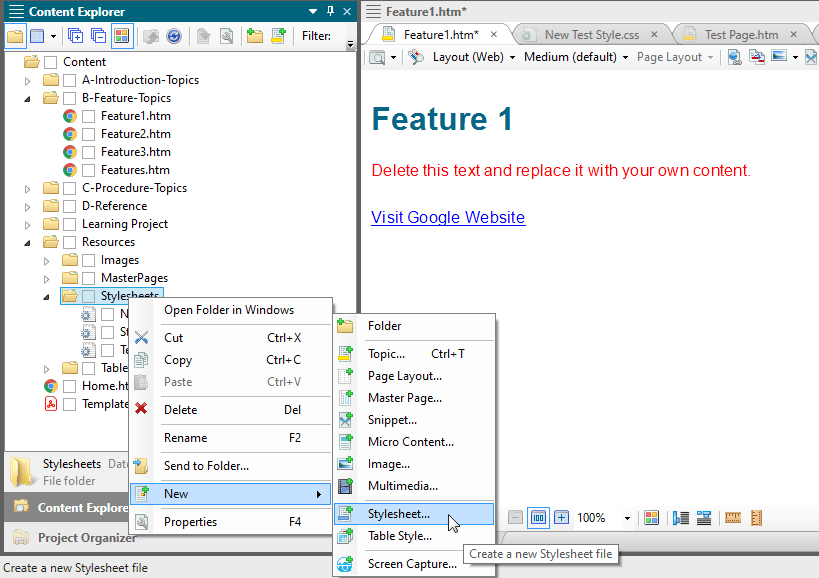819x578 pixels.
Task: Click the Collapse All icon in Content Explorer
Action: click(98, 36)
